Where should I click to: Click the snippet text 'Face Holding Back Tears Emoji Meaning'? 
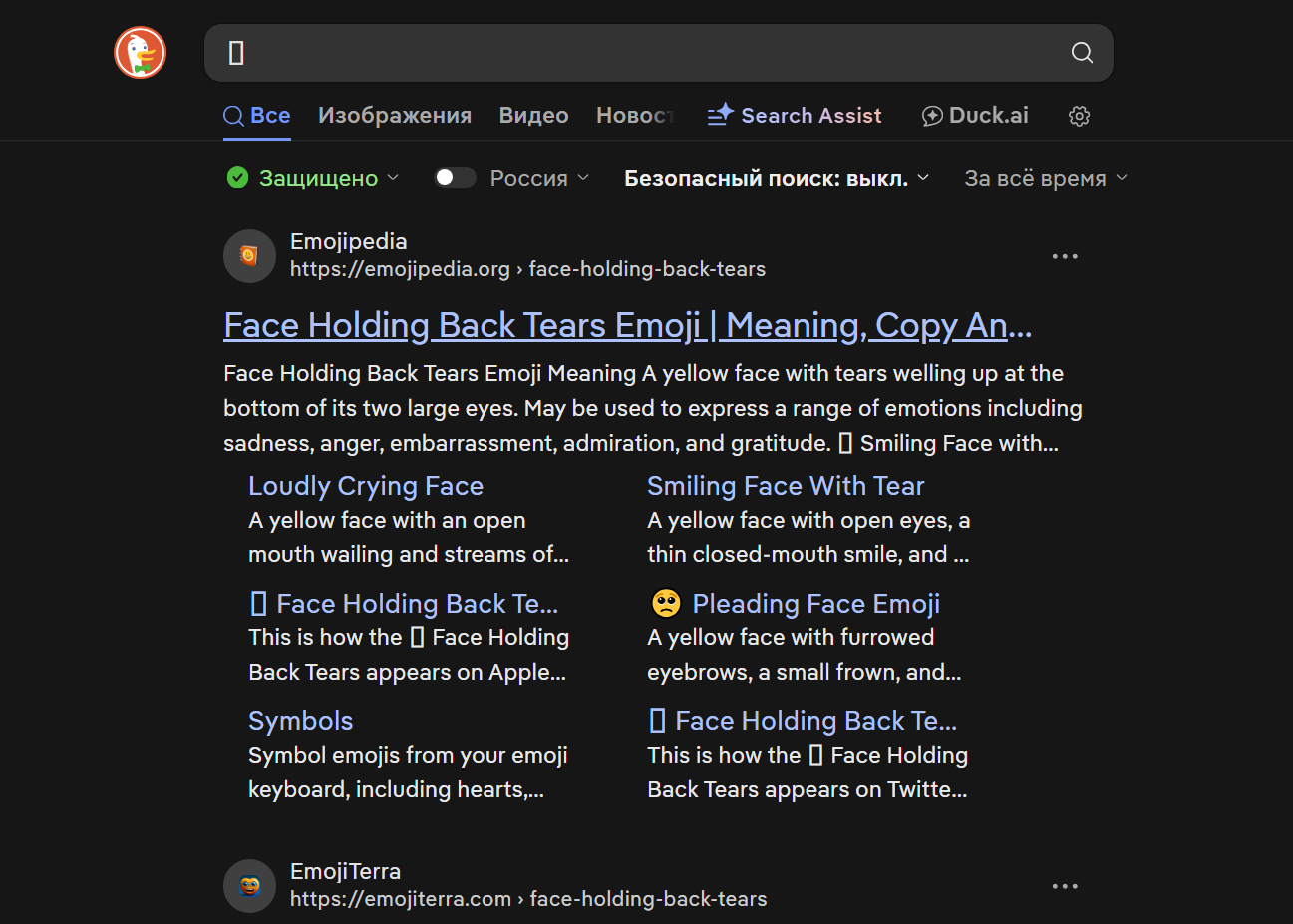[430, 373]
